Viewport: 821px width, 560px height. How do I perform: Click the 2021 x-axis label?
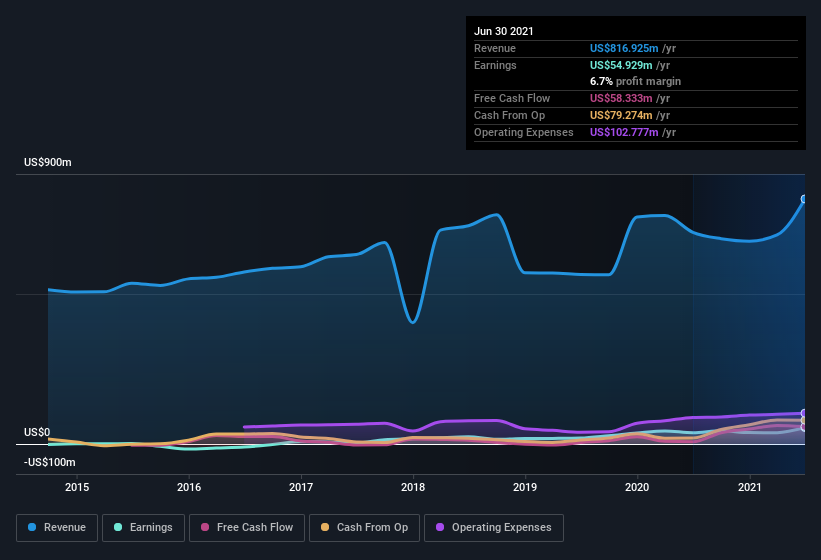(750, 487)
